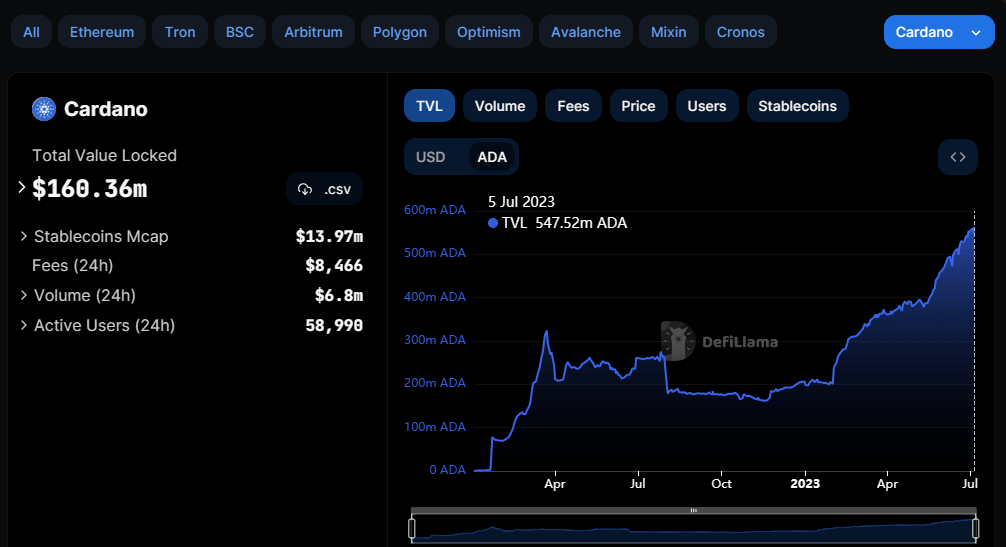Select ADA chart denomination
This screenshot has height=547, width=1006.
tap(492, 157)
